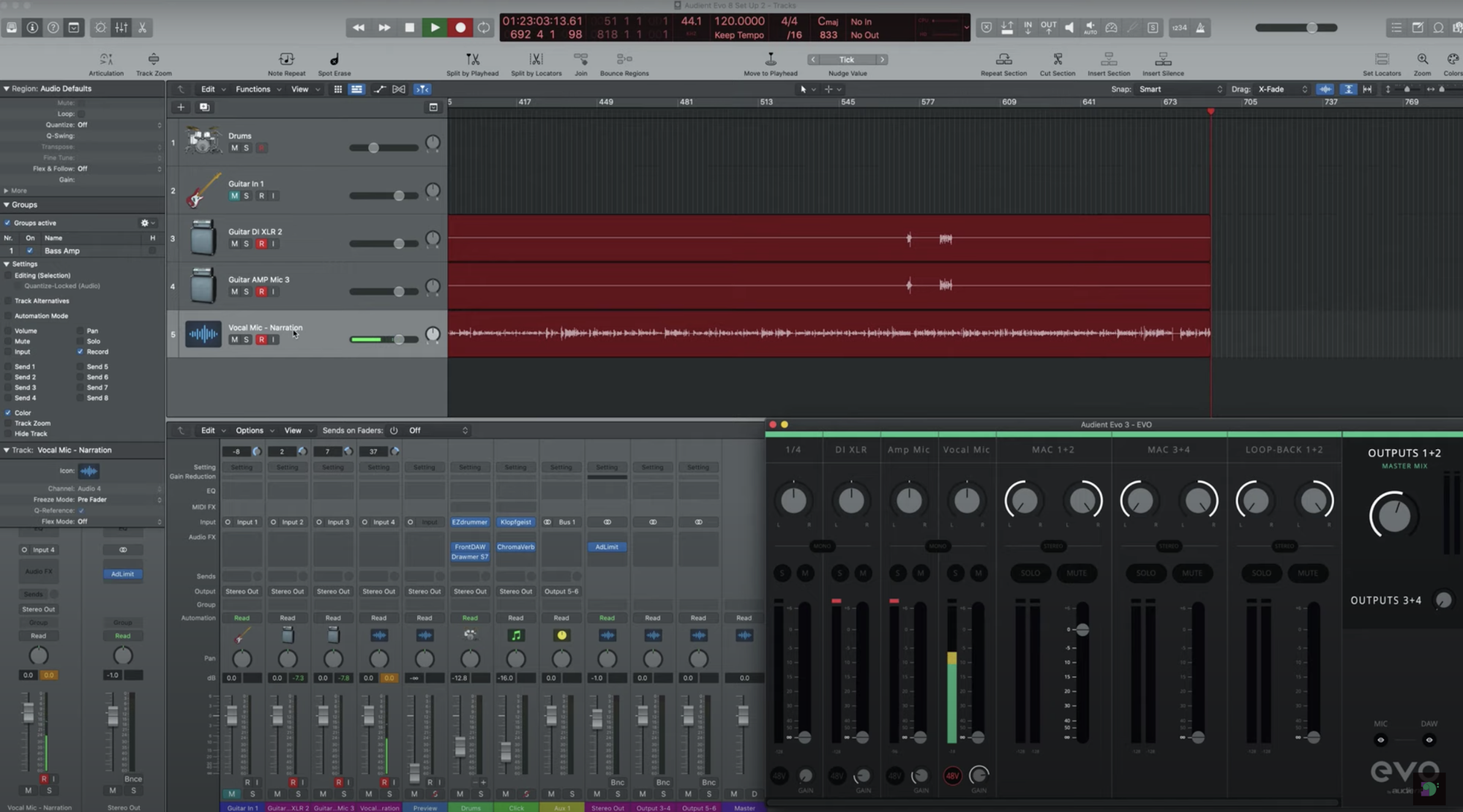Expand the More disclosure triangle
Viewport: 1463px width, 812px height.
[7, 190]
